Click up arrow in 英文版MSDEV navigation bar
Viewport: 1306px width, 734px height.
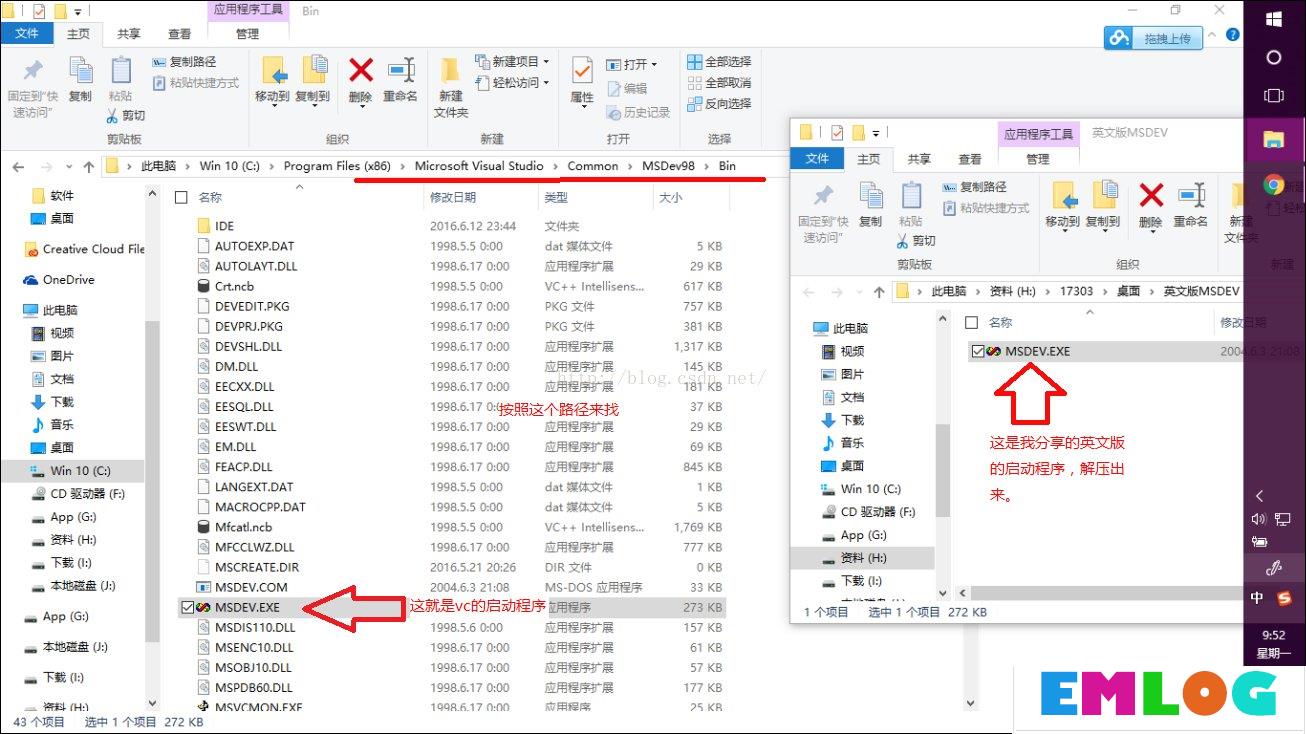coord(879,292)
